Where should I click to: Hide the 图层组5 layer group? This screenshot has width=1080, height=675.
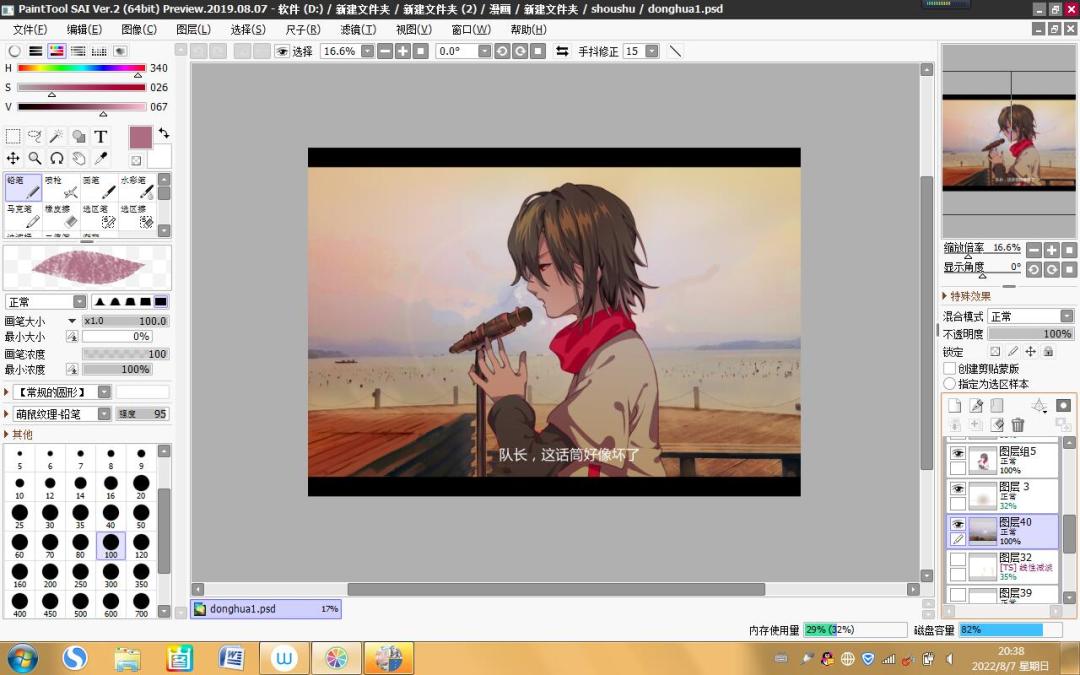(957, 453)
